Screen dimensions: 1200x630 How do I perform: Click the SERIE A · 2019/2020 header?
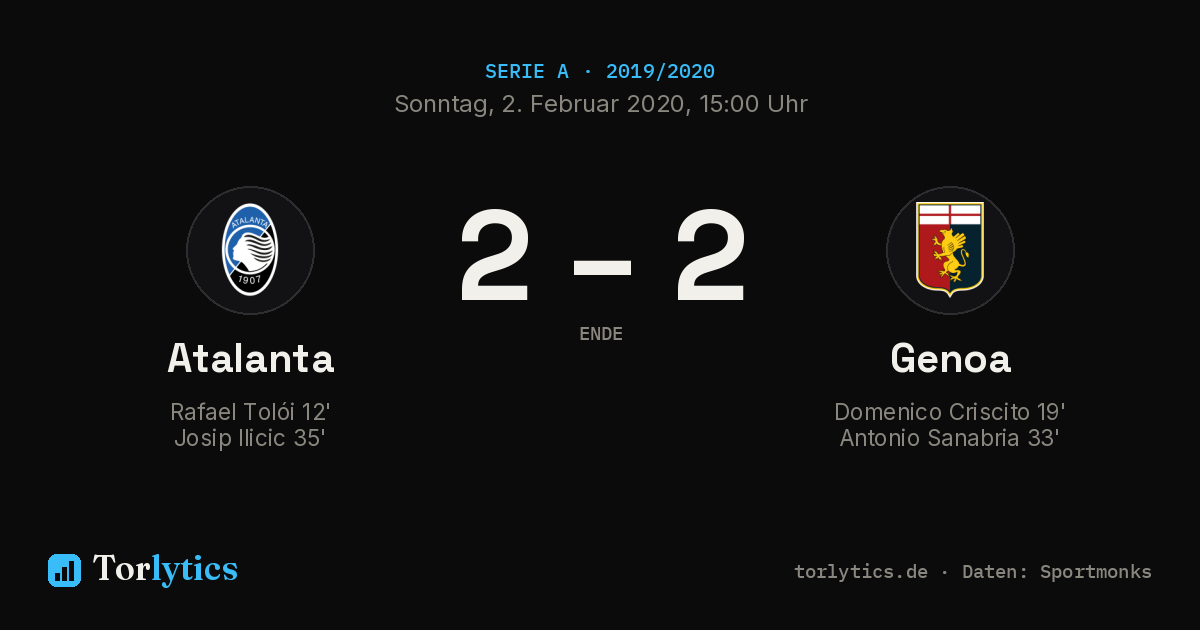(x=600, y=72)
